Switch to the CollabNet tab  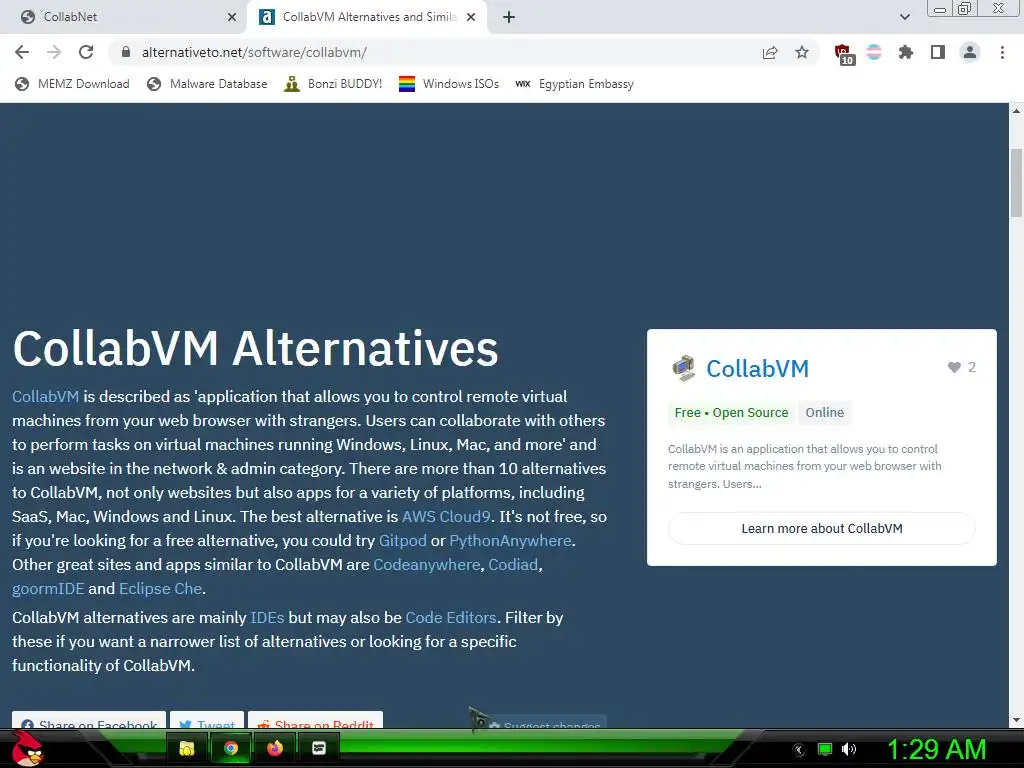coord(124,17)
